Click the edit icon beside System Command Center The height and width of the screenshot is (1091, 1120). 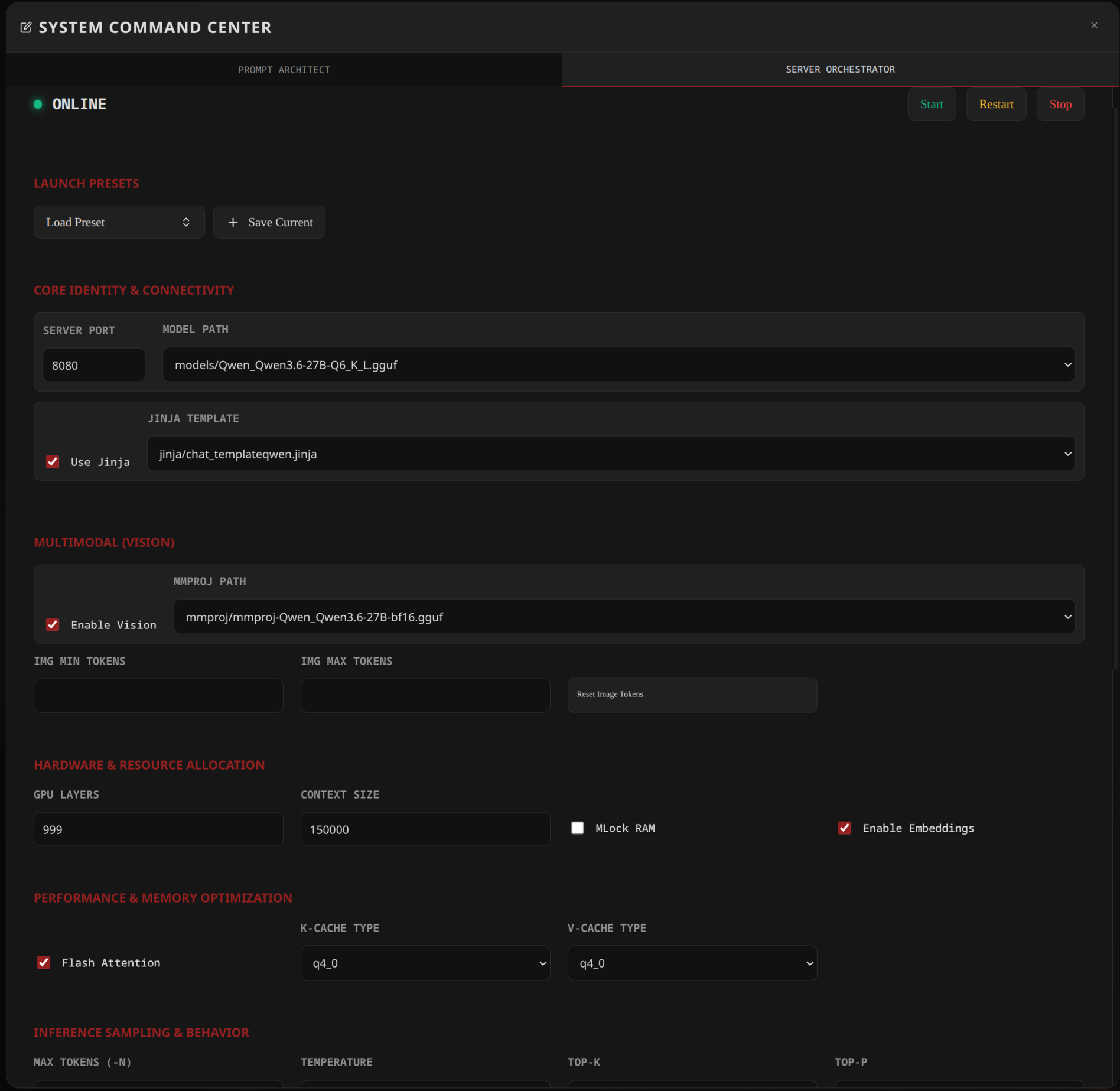coord(26,28)
